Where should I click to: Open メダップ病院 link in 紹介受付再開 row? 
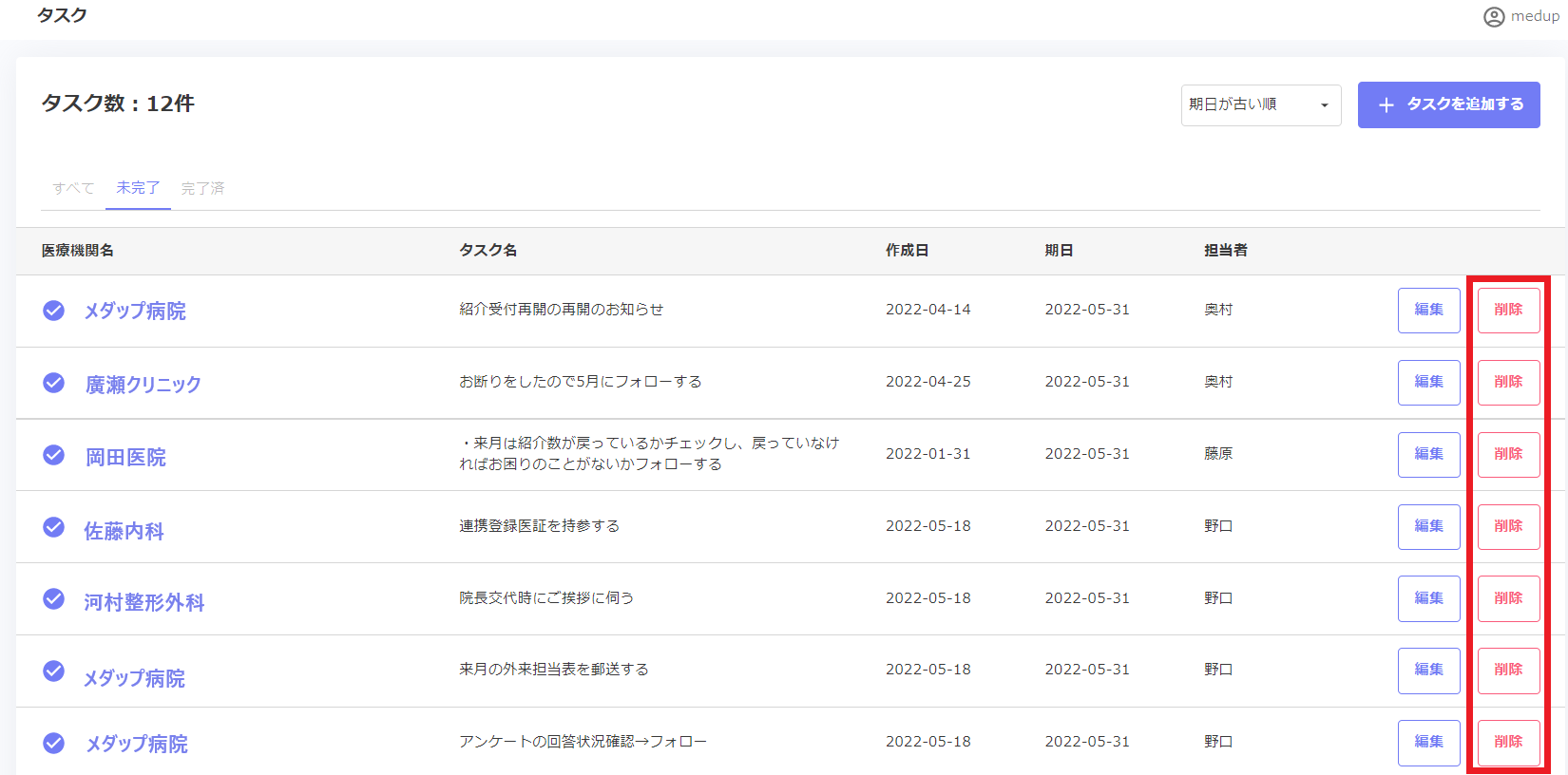pyautogui.click(x=135, y=311)
